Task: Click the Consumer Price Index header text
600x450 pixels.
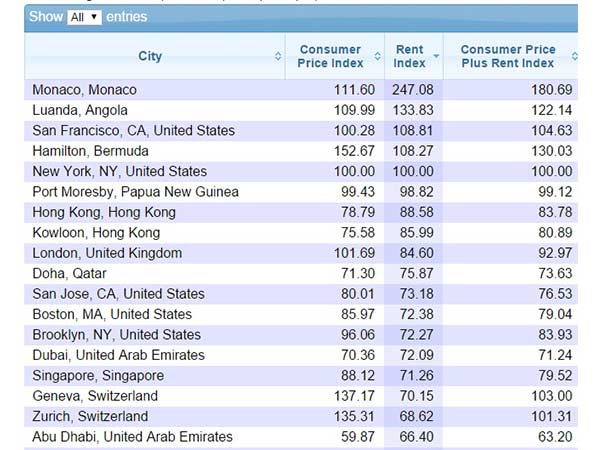Action: pos(330,57)
